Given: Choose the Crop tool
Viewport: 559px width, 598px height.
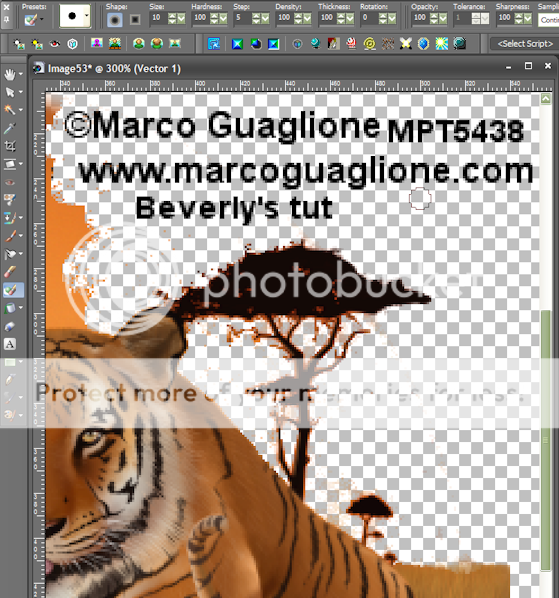Looking at the screenshot, I should click(10, 146).
